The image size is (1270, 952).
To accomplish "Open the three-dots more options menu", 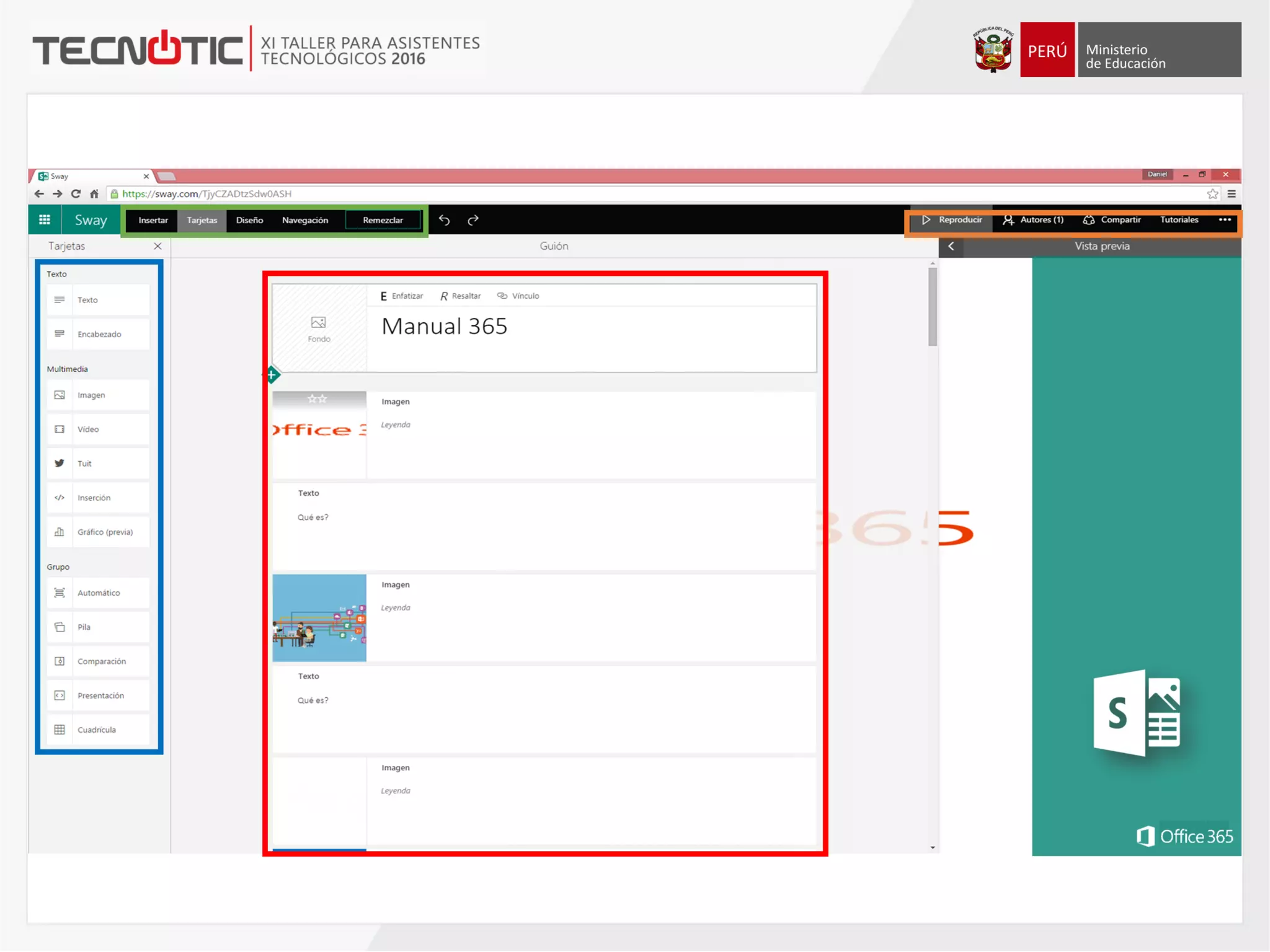I will [1224, 220].
